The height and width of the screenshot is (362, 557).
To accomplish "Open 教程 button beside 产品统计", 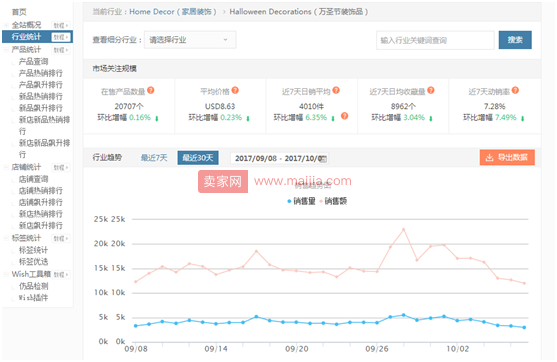I will pyautogui.click(x=61, y=50).
